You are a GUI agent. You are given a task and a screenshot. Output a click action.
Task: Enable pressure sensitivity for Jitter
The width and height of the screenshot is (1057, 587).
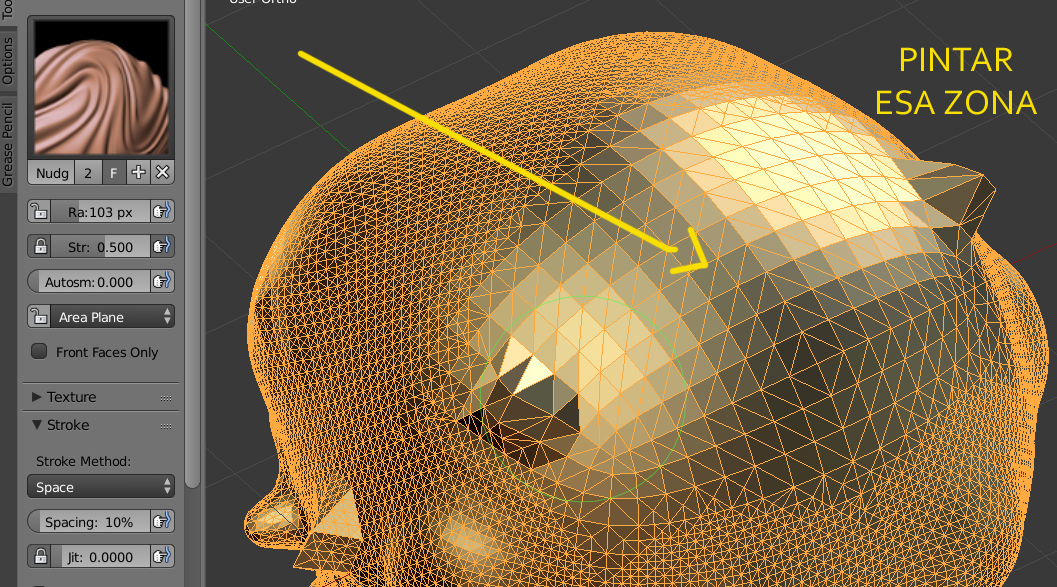(x=162, y=557)
